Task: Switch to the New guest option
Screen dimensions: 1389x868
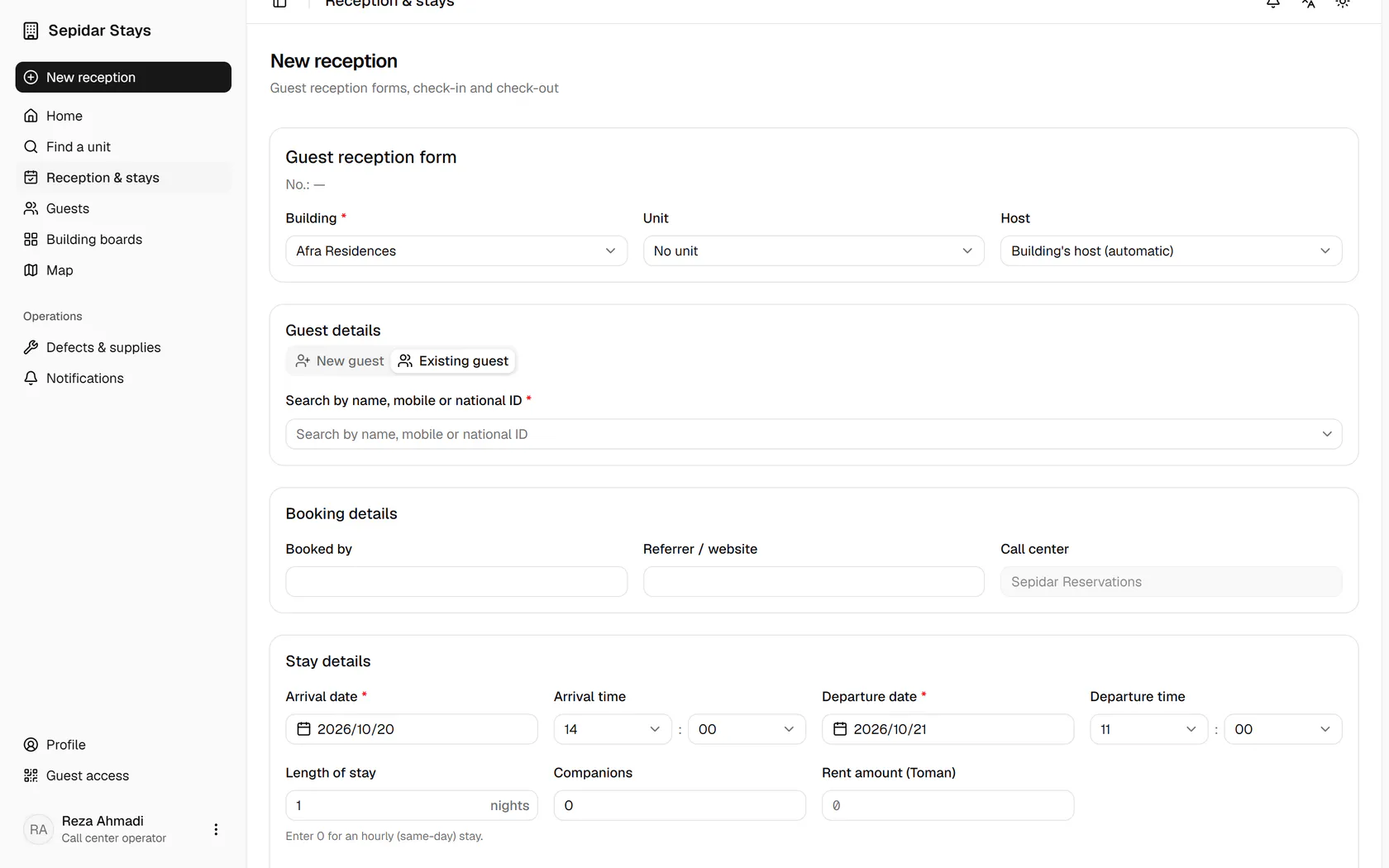Action: click(340, 361)
